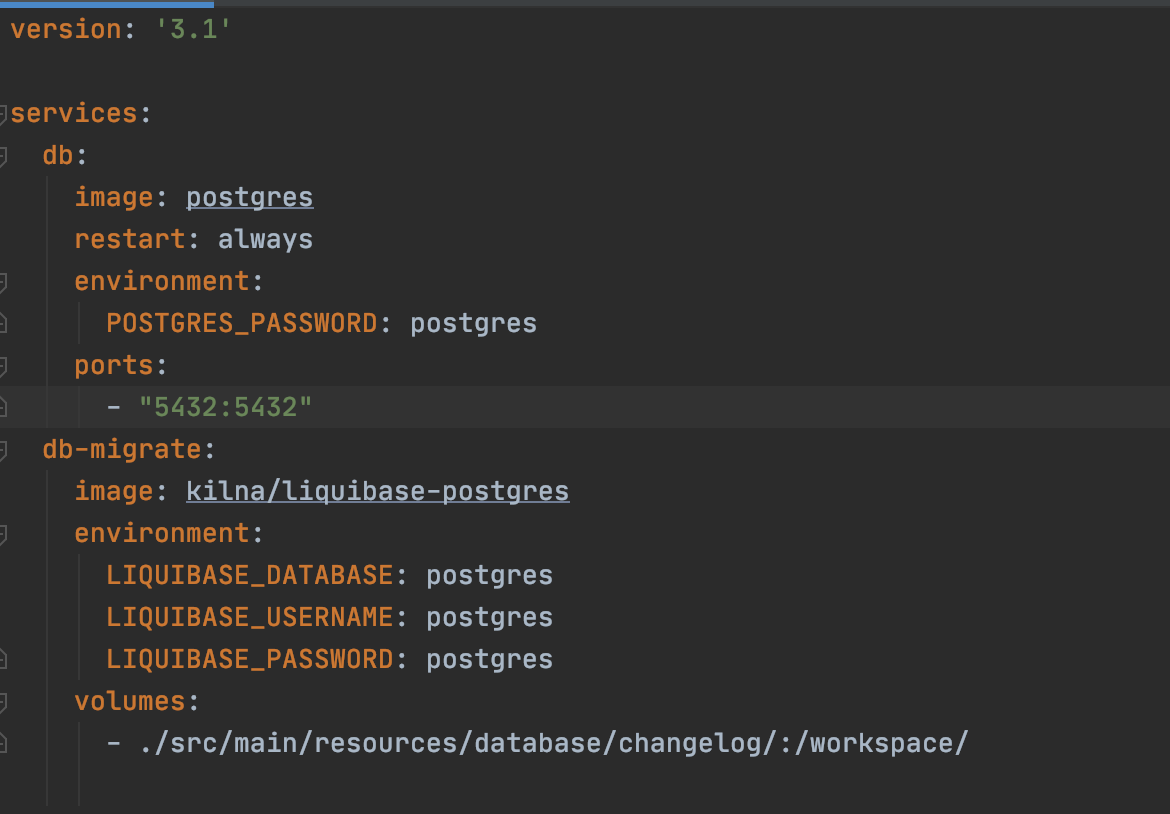The image size is (1170, 814).
Task: Click fold end marker beside "5432:5432" line
Action: [3, 408]
